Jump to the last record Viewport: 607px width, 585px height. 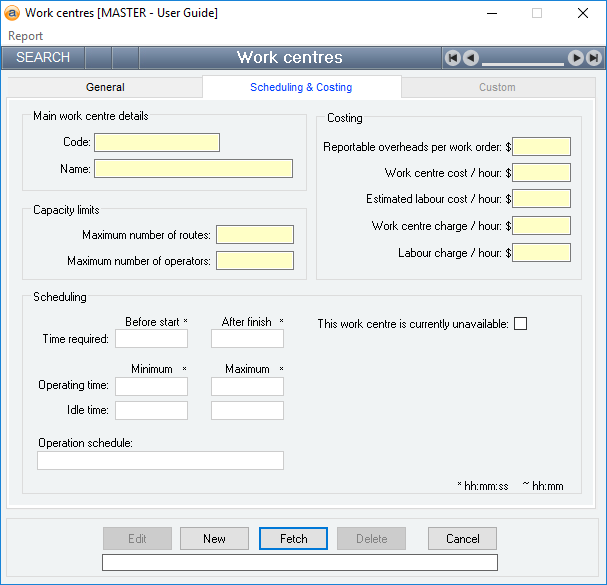(x=594, y=58)
